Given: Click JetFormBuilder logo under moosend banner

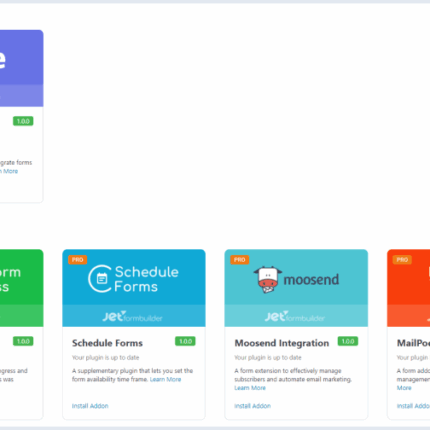Looking at the screenshot, I should [x=295, y=316].
